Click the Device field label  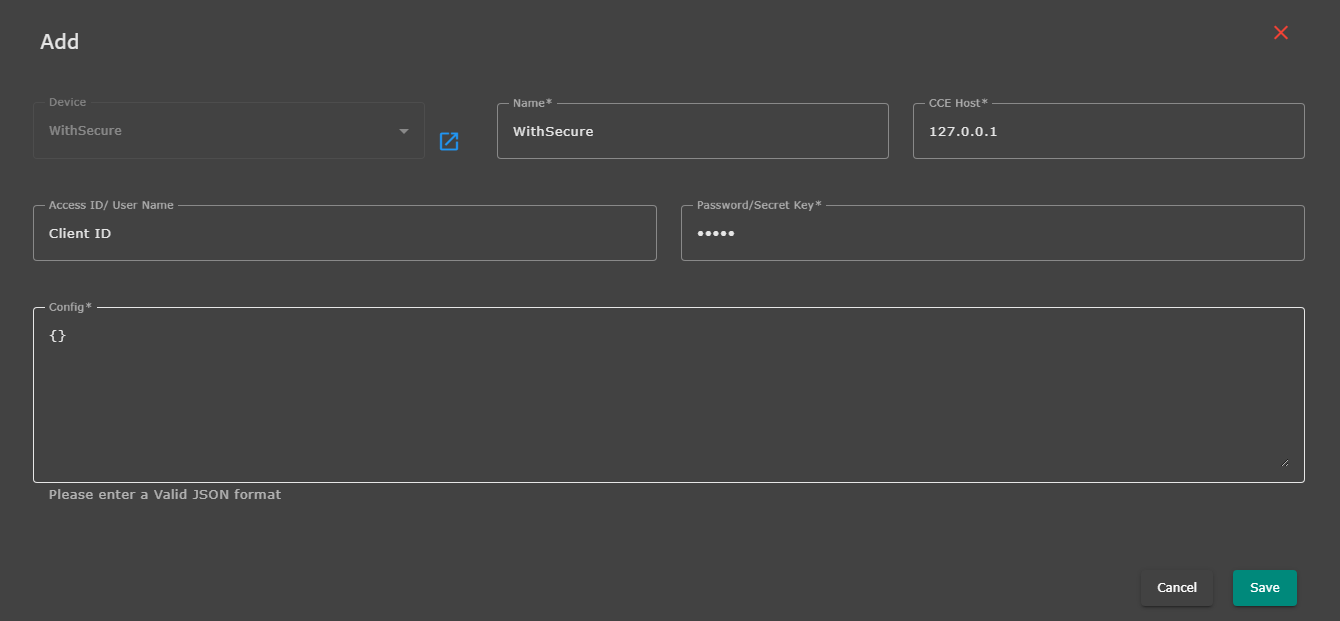68,102
